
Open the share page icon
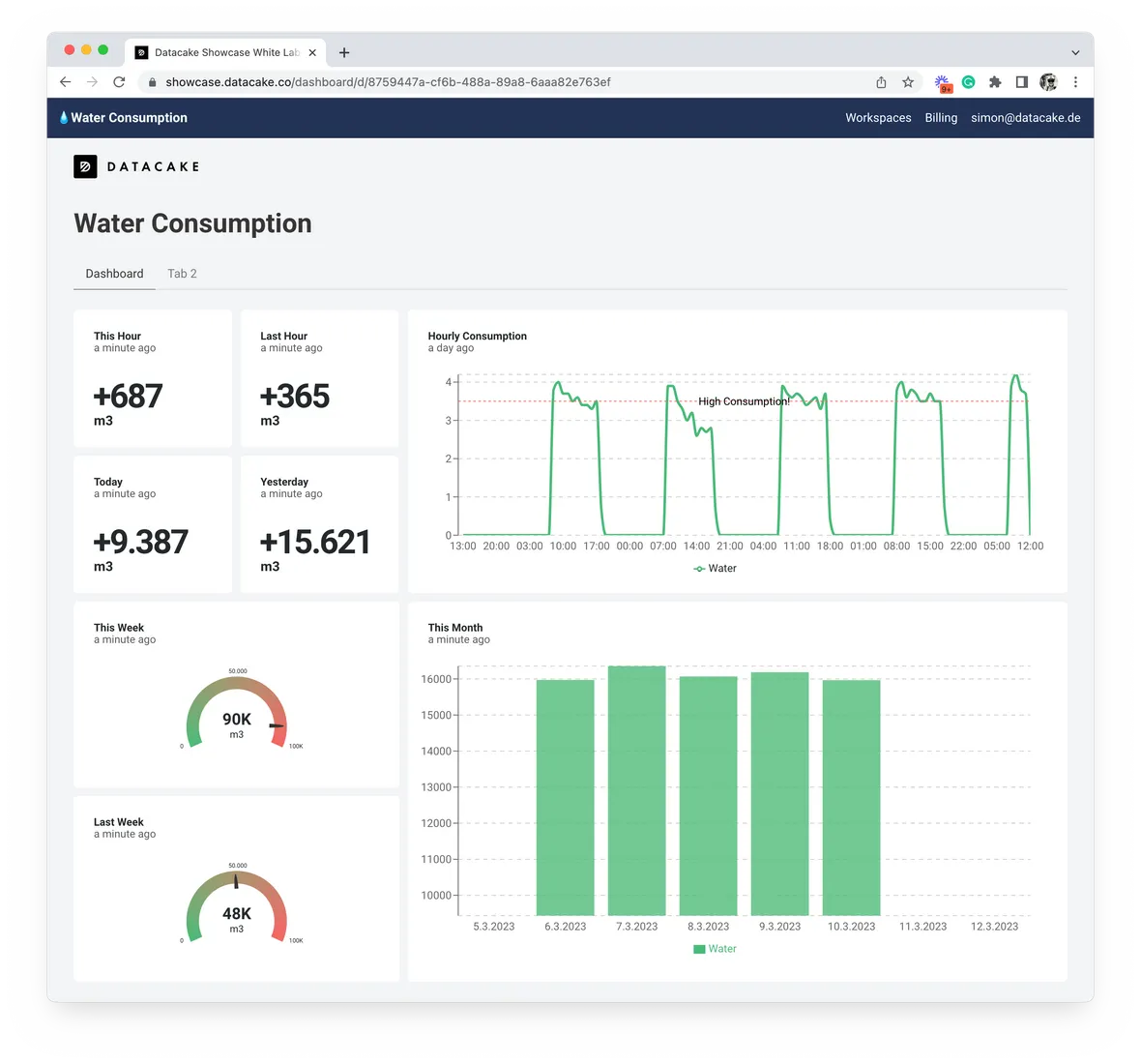[881, 82]
